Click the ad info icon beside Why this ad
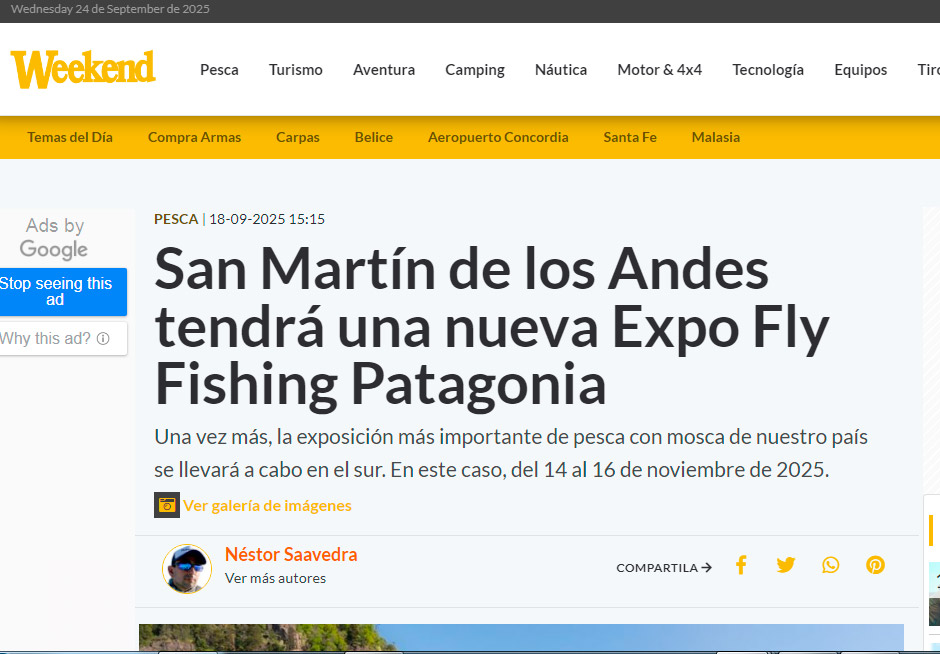 click(x=103, y=339)
